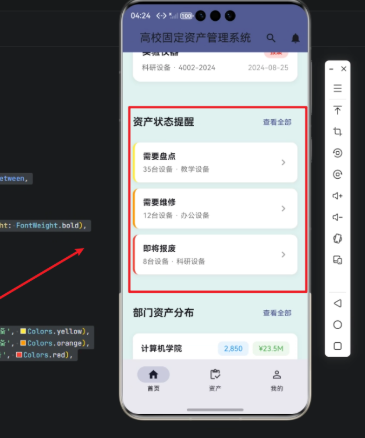
Task: Click the rotate-left icon in emulator toolbar
Action: (337, 153)
